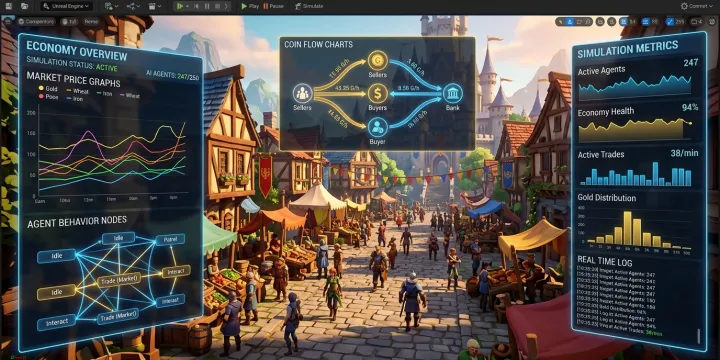This screenshot has height=360, width=720.
Task: Click the Economy Overview panel title
Action: click(77, 51)
